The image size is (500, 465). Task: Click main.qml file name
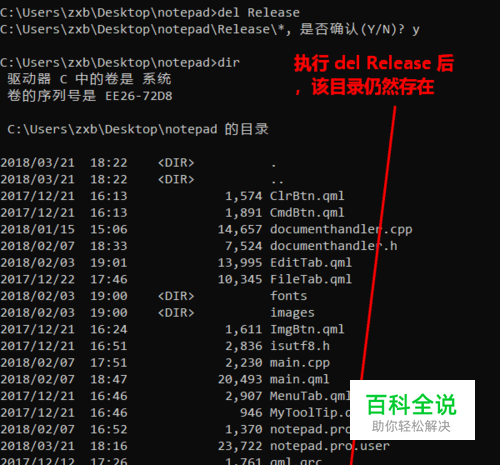(x=300, y=380)
